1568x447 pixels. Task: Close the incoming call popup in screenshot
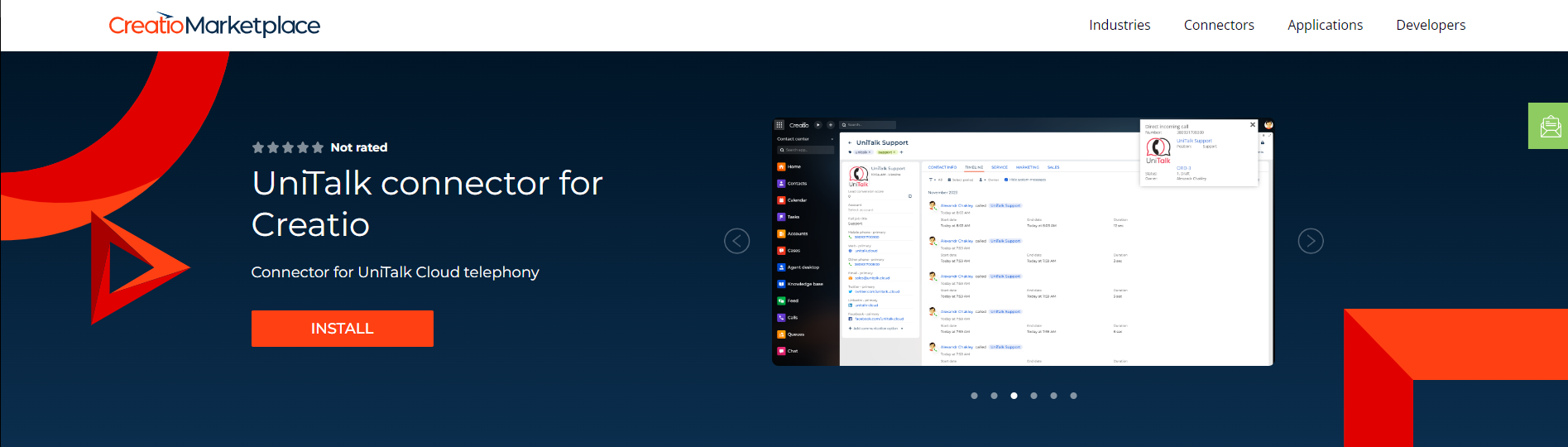click(x=1252, y=125)
